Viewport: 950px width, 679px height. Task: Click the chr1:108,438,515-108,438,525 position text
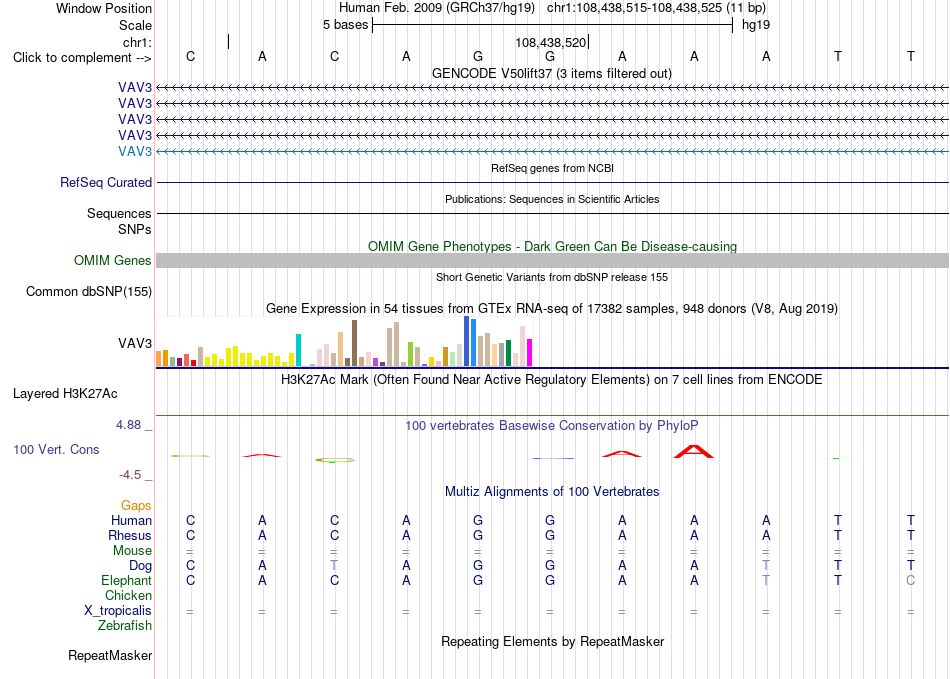click(x=656, y=8)
